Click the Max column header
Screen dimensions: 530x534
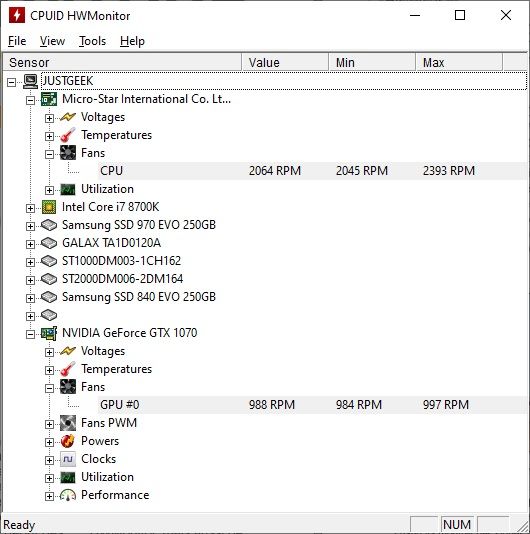point(459,62)
